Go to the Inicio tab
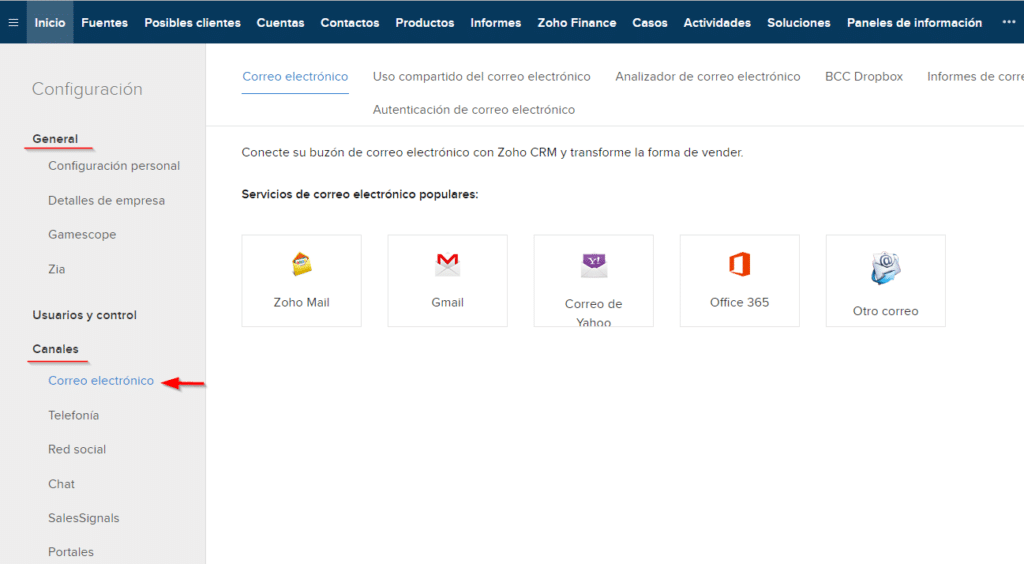 50,22
